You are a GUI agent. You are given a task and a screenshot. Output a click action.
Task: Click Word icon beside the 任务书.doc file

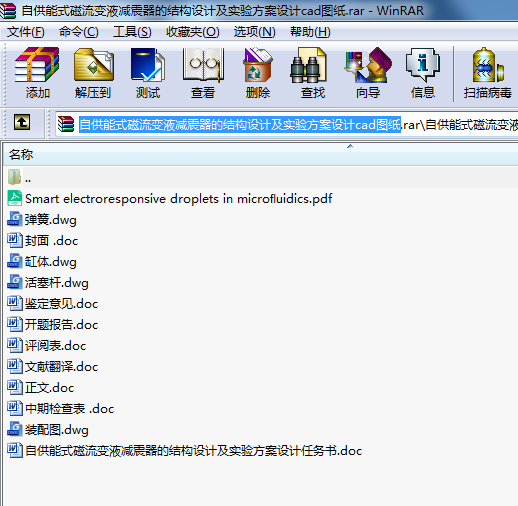[x=15, y=450]
